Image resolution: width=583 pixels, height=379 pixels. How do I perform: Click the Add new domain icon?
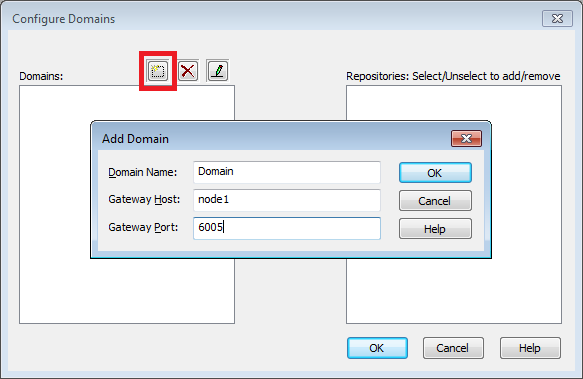coord(158,71)
